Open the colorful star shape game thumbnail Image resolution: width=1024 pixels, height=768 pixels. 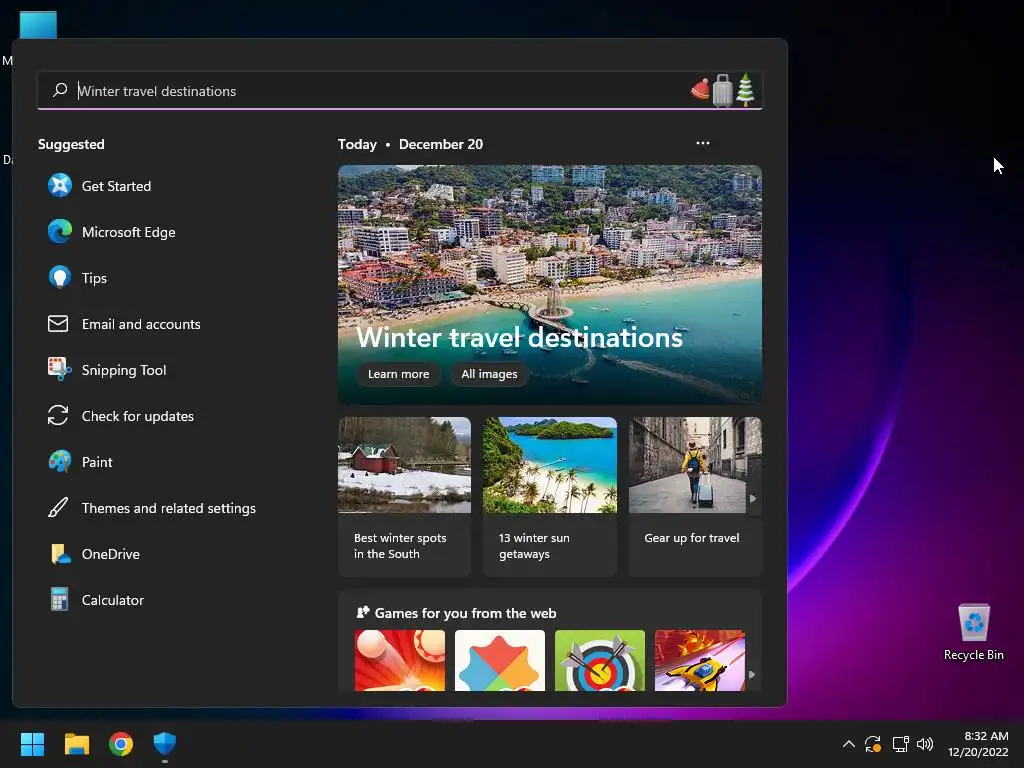[500, 660]
